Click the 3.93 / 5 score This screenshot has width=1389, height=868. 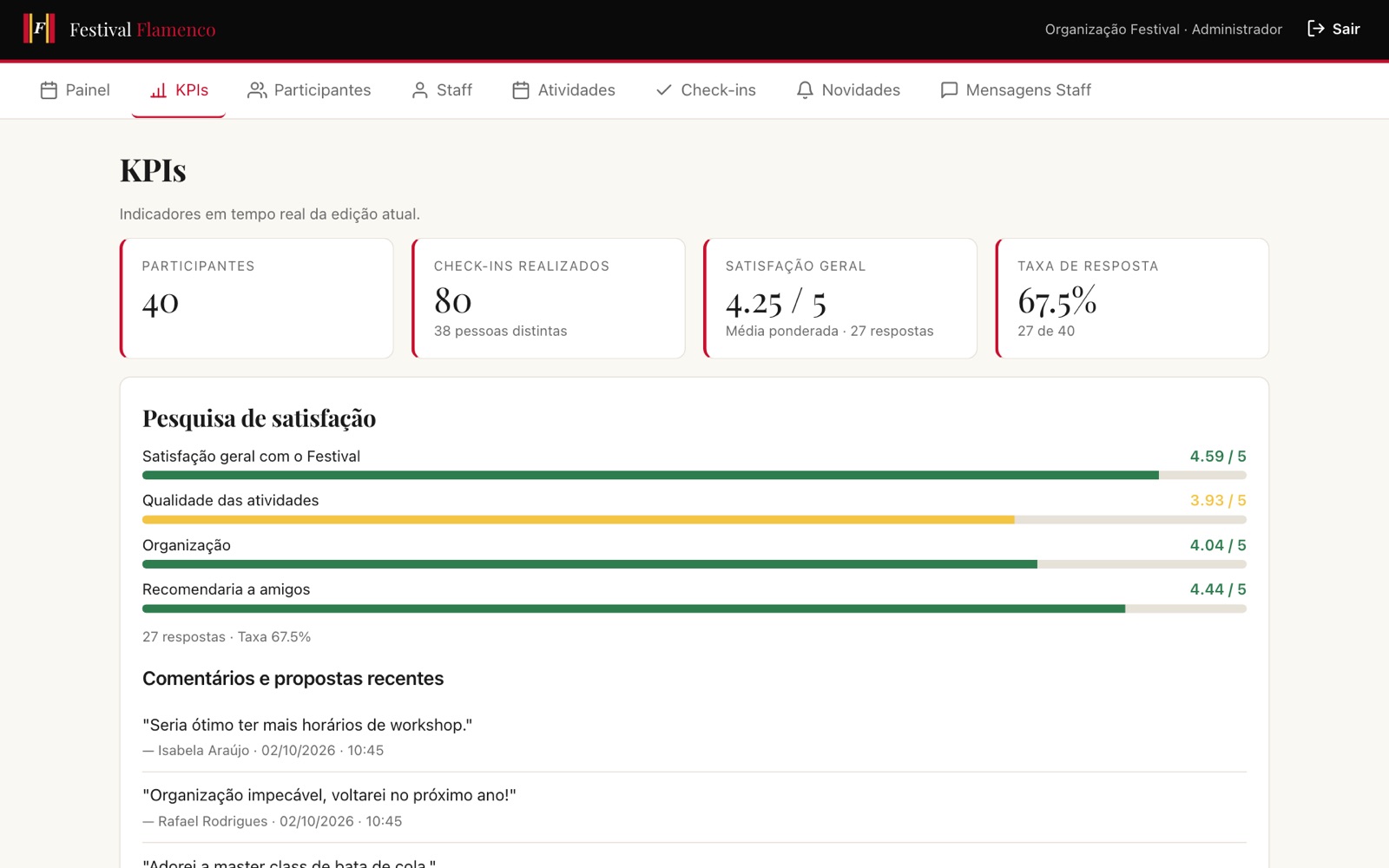pyautogui.click(x=1218, y=501)
